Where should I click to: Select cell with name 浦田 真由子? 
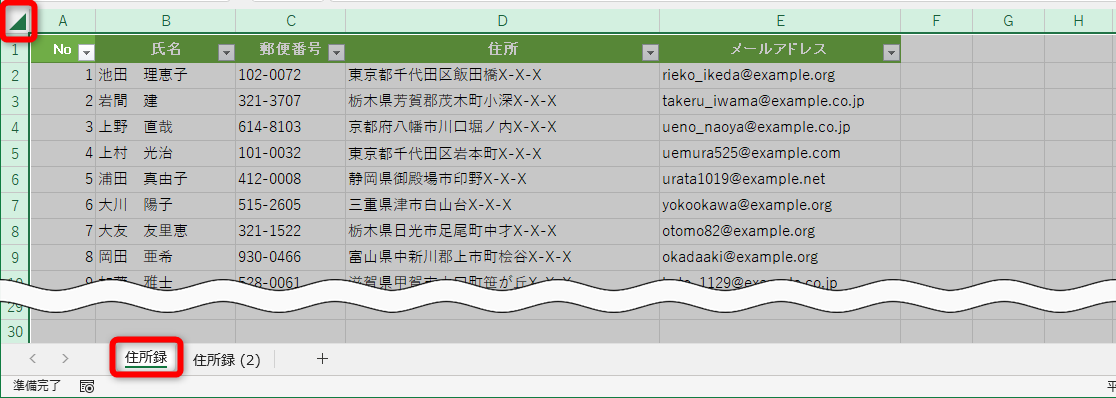tap(166, 179)
